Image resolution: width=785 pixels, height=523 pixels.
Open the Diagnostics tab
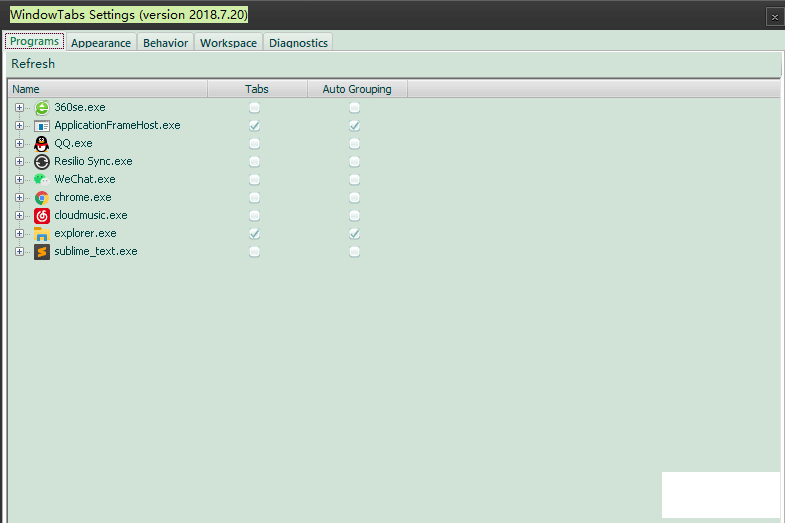(x=298, y=43)
